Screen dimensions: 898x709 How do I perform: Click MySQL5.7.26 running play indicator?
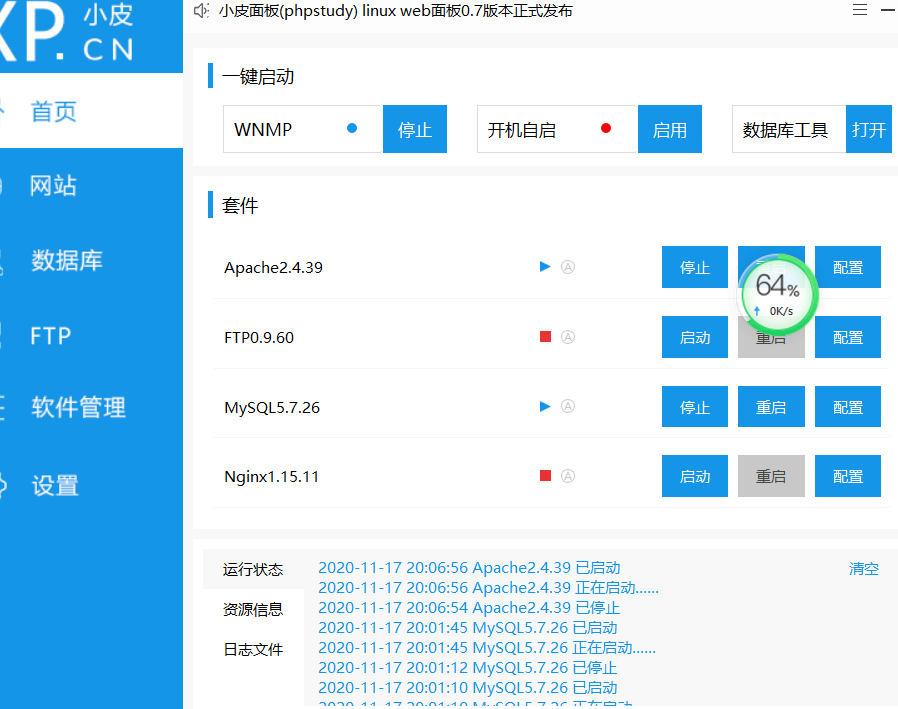pos(545,406)
